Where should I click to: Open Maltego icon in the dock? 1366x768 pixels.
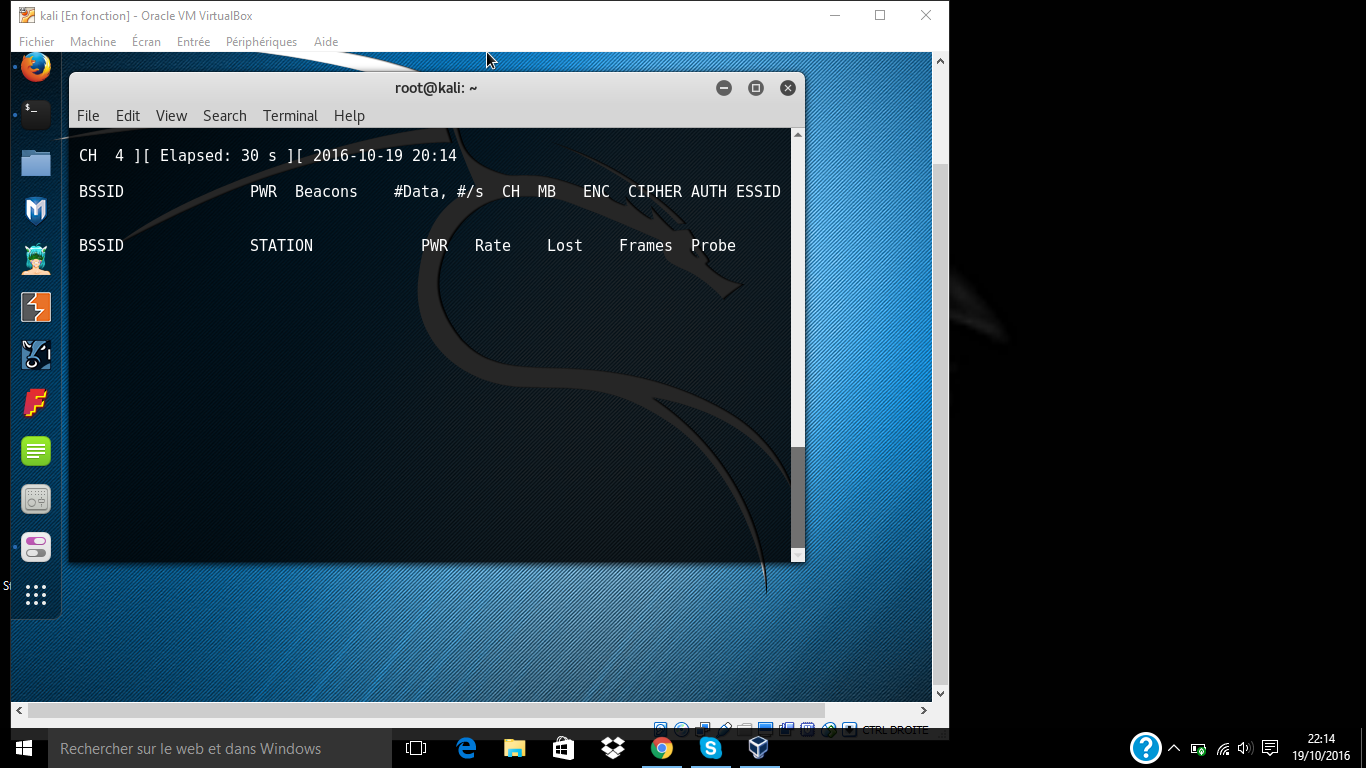[x=36, y=355]
